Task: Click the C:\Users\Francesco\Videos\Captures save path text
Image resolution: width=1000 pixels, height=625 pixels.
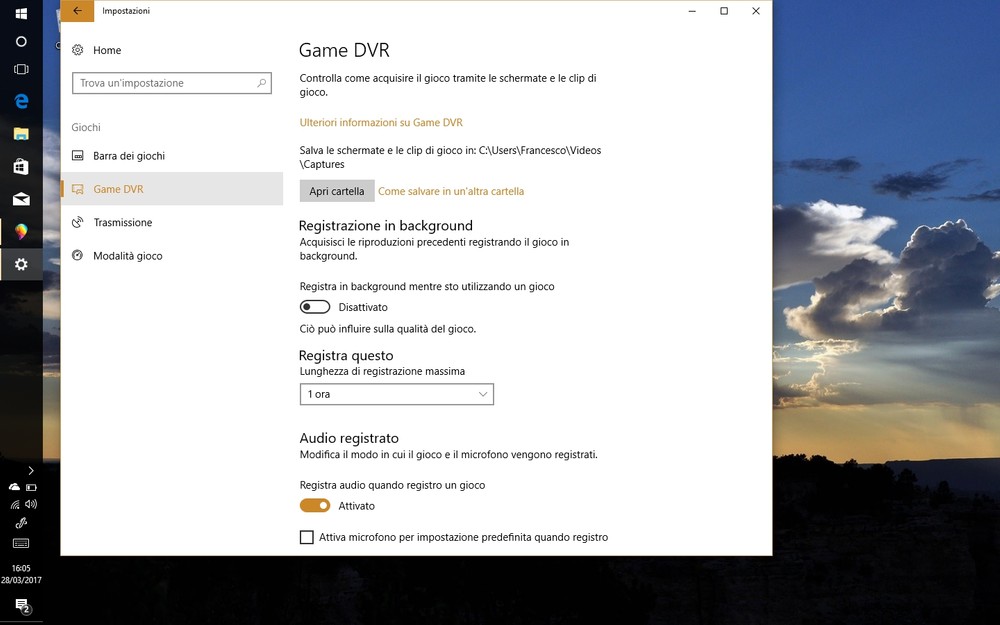Action: point(451,158)
